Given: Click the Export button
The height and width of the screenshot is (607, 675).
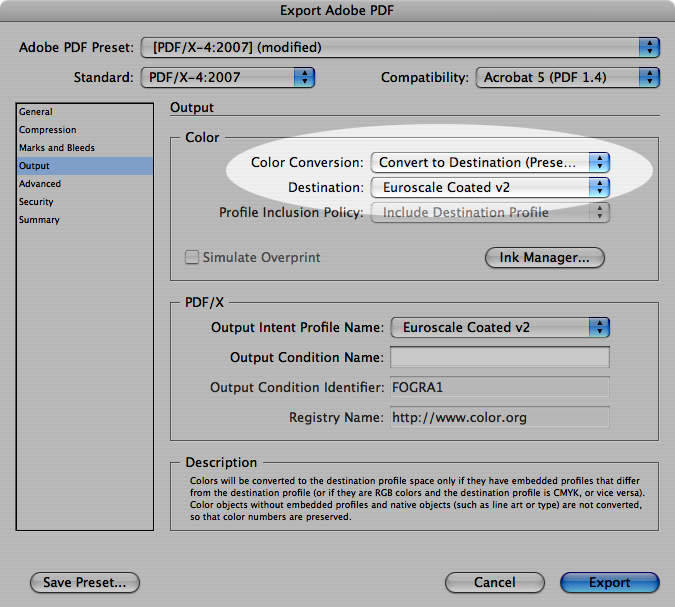Looking at the screenshot, I should click(x=610, y=582).
